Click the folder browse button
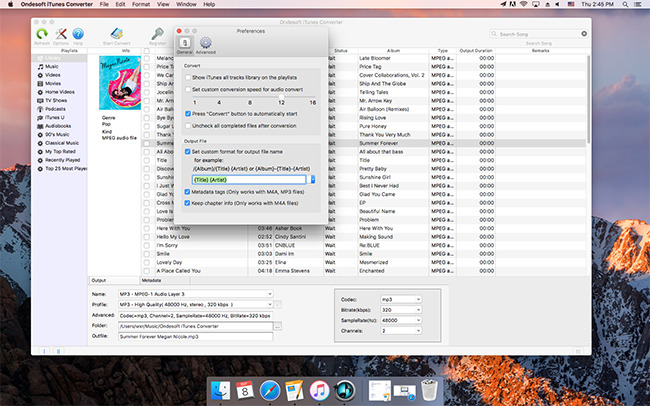This screenshot has width=650, height=406. coord(278,326)
